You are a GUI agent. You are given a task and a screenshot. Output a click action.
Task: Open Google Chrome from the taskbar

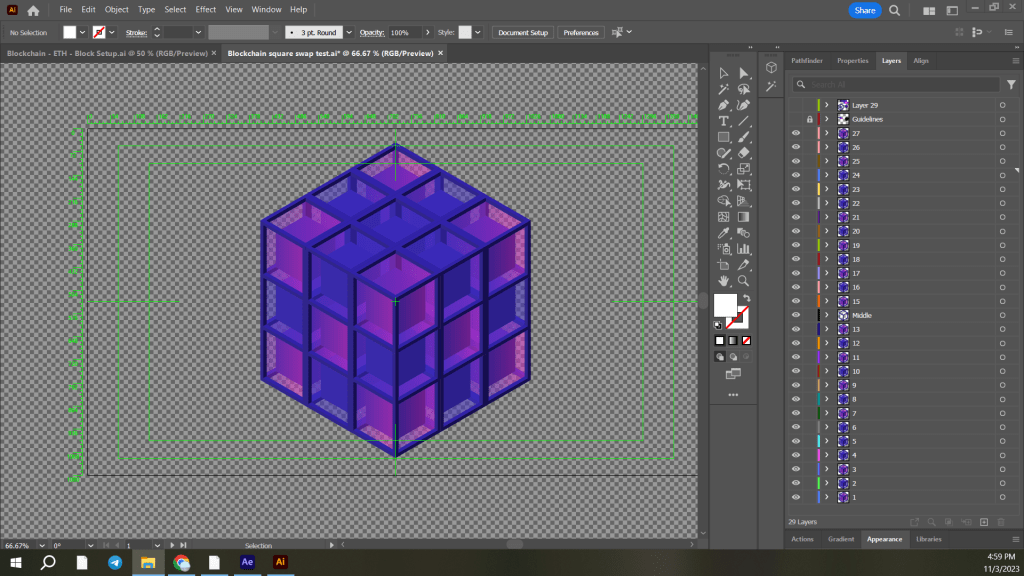(181, 562)
